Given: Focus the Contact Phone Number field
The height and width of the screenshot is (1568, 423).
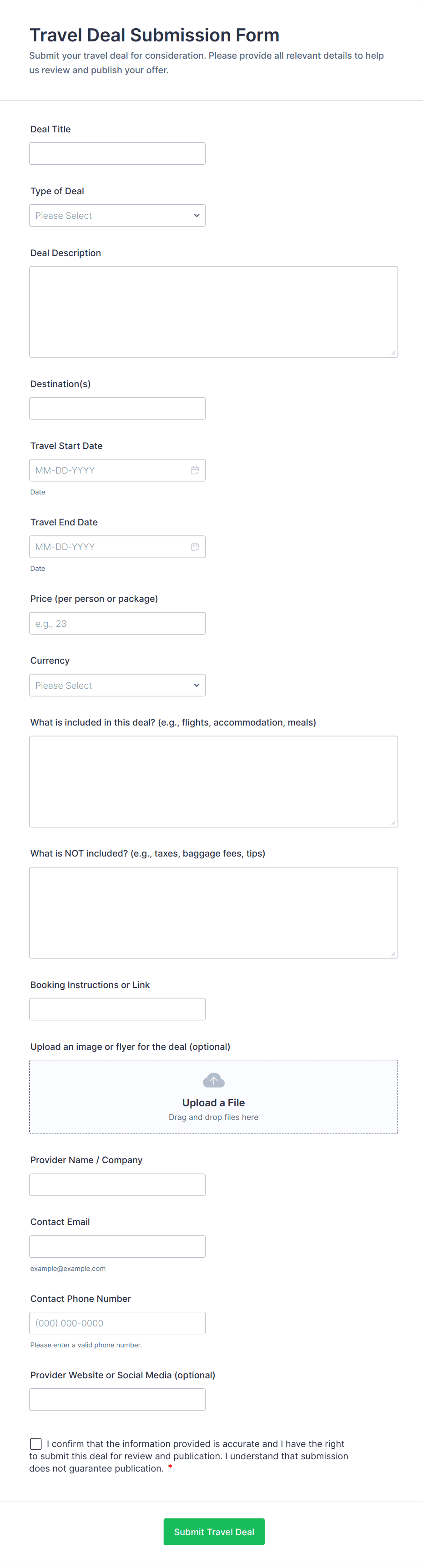Looking at the screenshot, I should [x=117, y=1323].
